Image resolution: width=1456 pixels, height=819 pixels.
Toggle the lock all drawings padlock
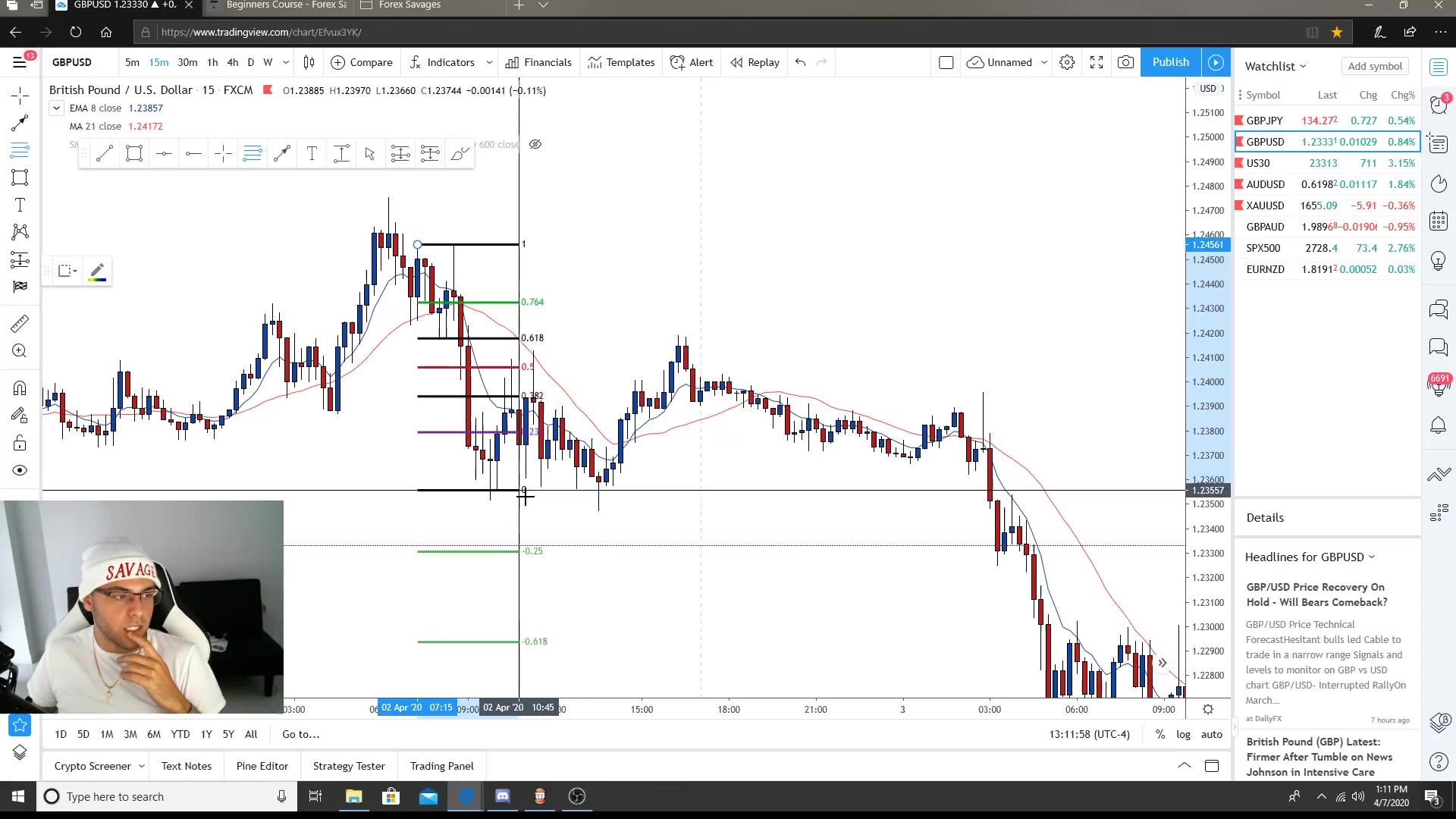[x=19, y=443]
